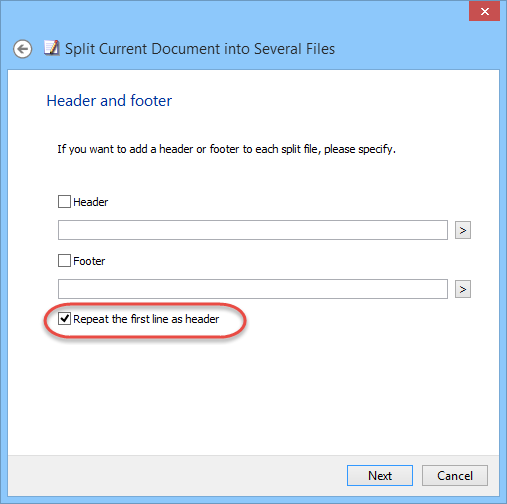Open the arrow menu beside Footer field
This screenshot has width=507, height=504.
point(463,289)
